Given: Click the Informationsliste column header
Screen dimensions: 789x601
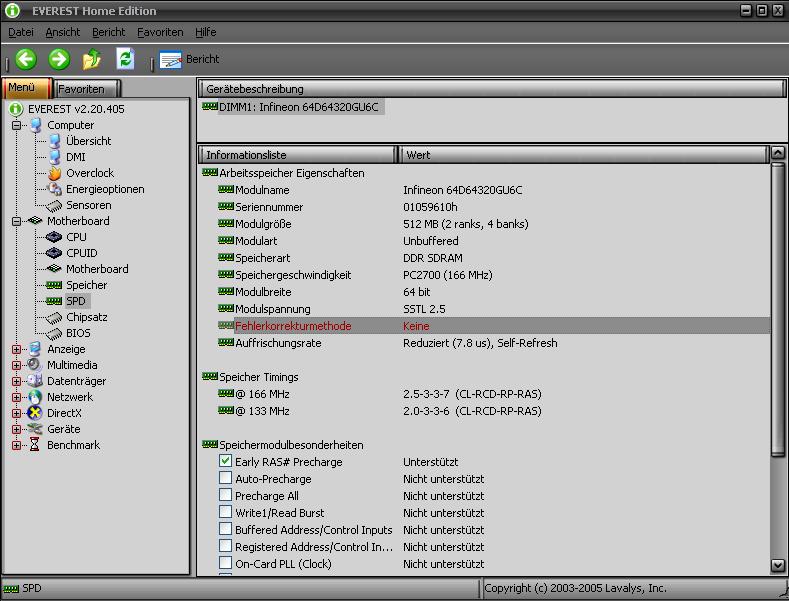Looking at the screenshot, I should (297, 155).
